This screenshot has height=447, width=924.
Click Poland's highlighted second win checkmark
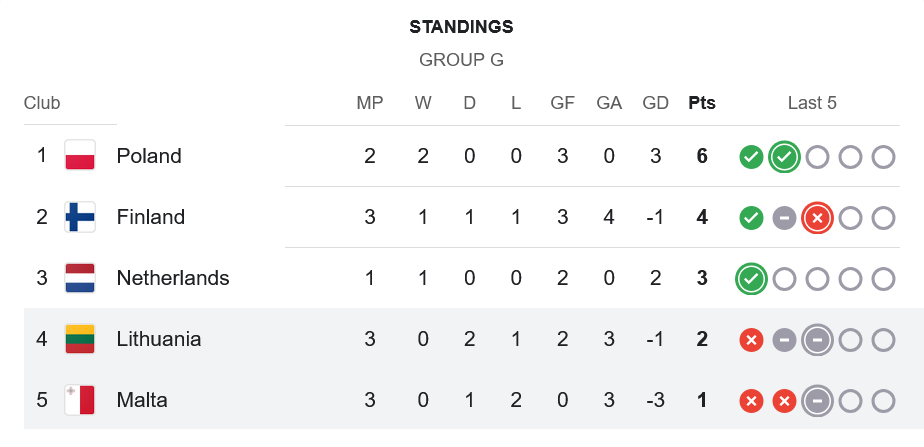[x=784, y=157]
